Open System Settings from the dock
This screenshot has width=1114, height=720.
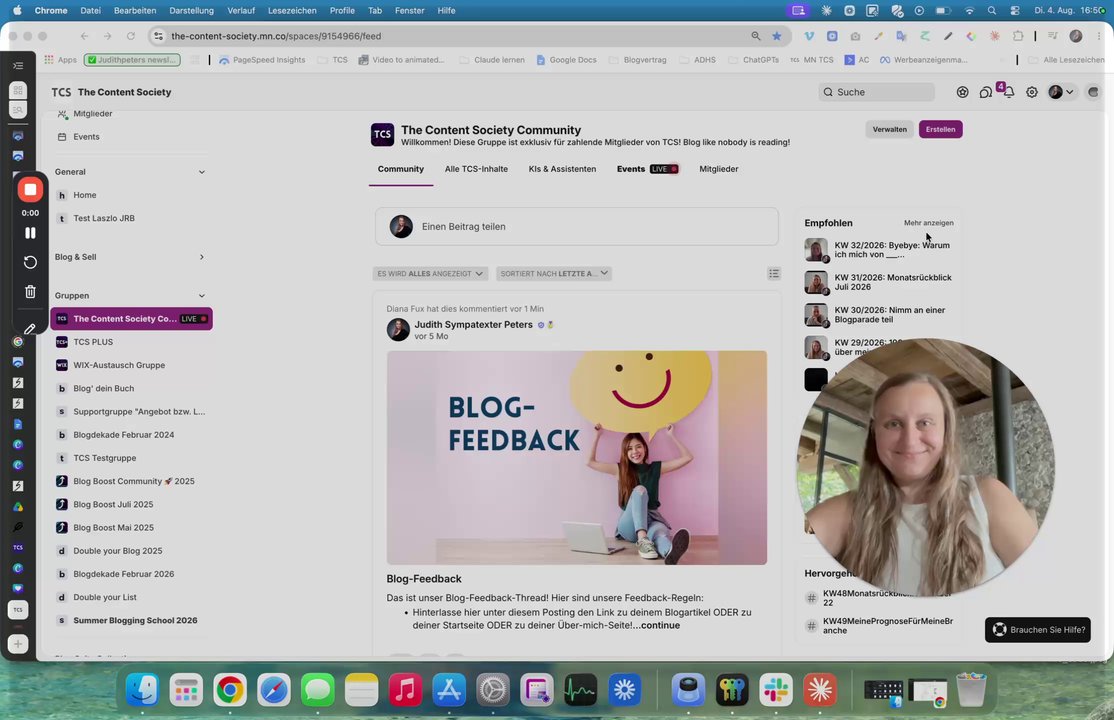point(493,689)
